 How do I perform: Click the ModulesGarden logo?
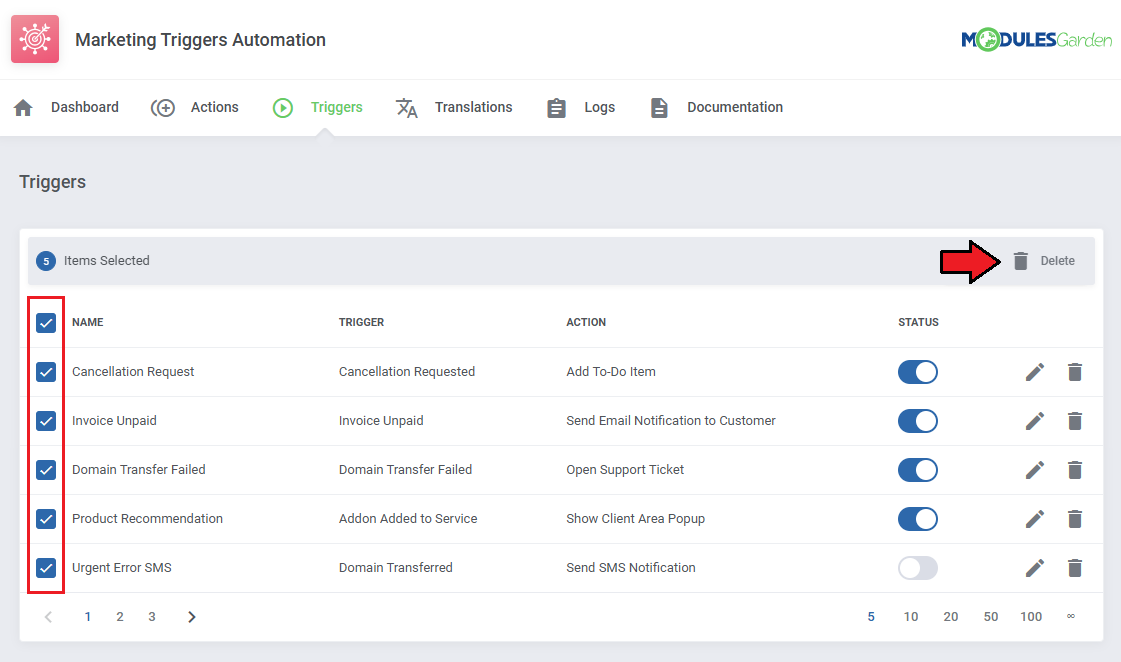click(x=1036, y=40)
